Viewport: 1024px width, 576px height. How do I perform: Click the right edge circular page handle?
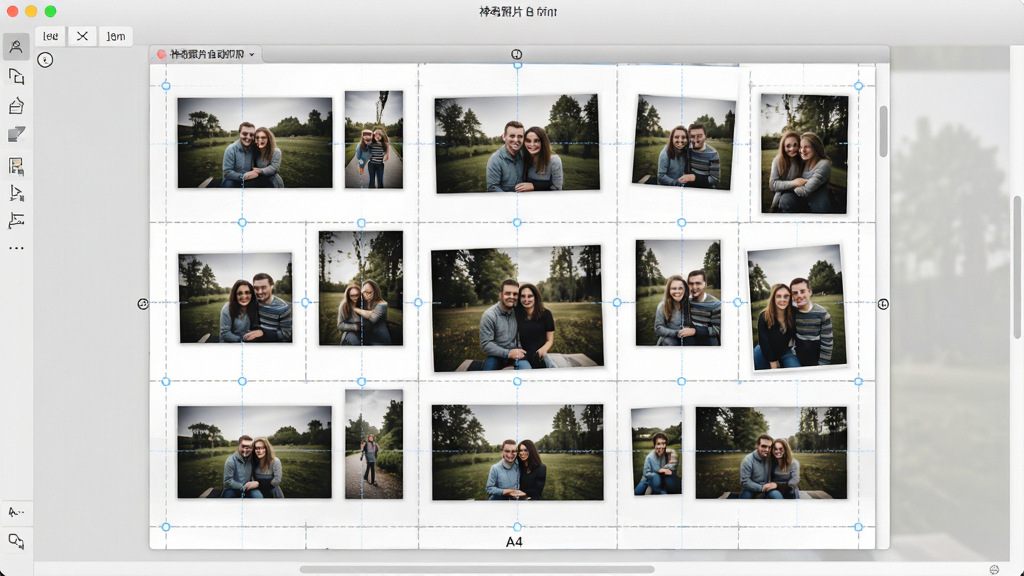pyautogui.click(x=883, y=304)
